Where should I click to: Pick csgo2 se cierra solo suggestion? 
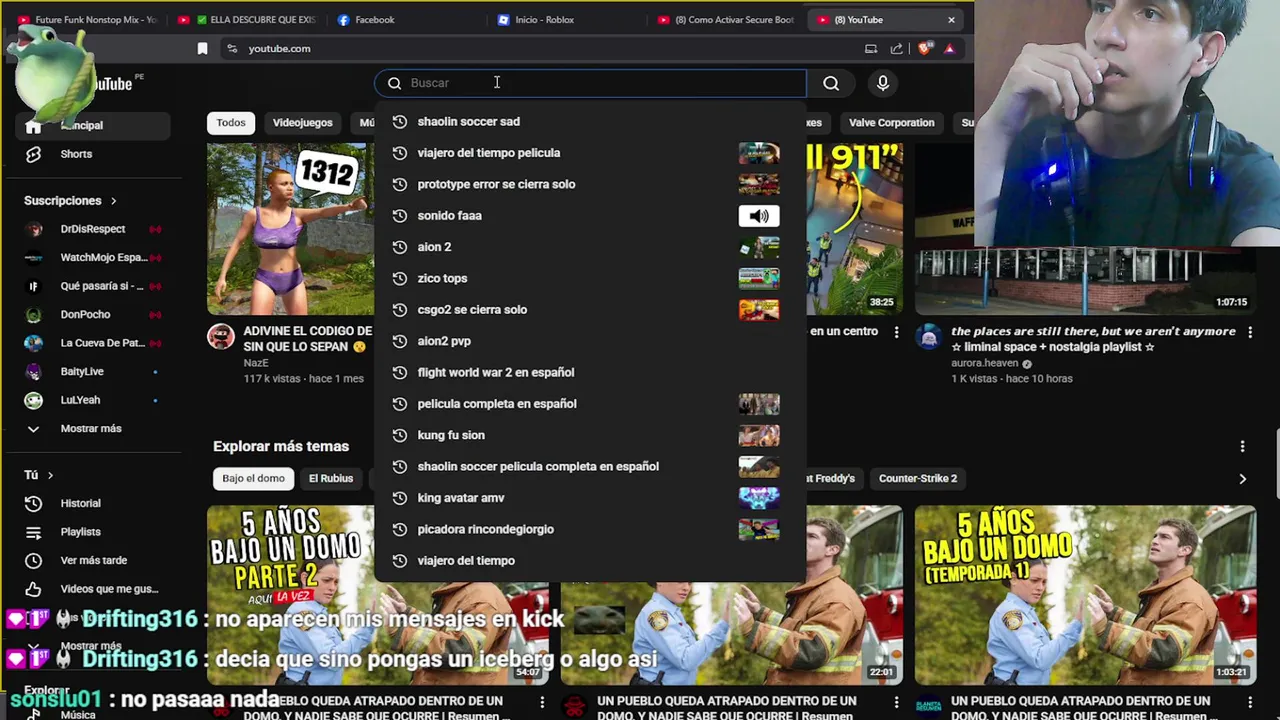click(x=590, y=309)
